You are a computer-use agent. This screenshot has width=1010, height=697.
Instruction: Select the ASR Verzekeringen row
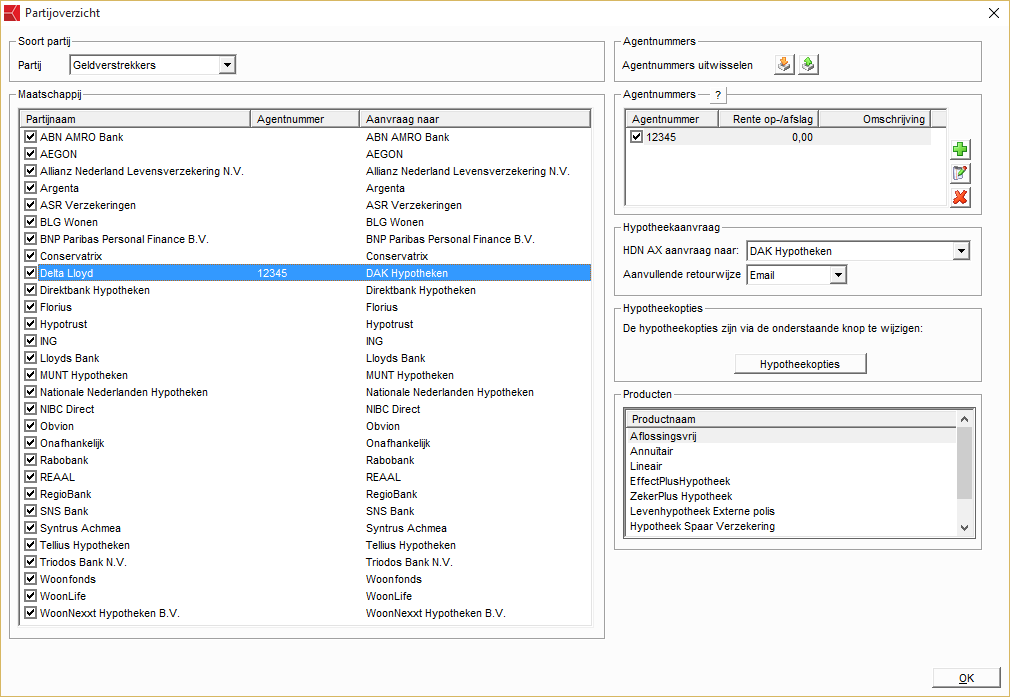[x=306, y=205]
